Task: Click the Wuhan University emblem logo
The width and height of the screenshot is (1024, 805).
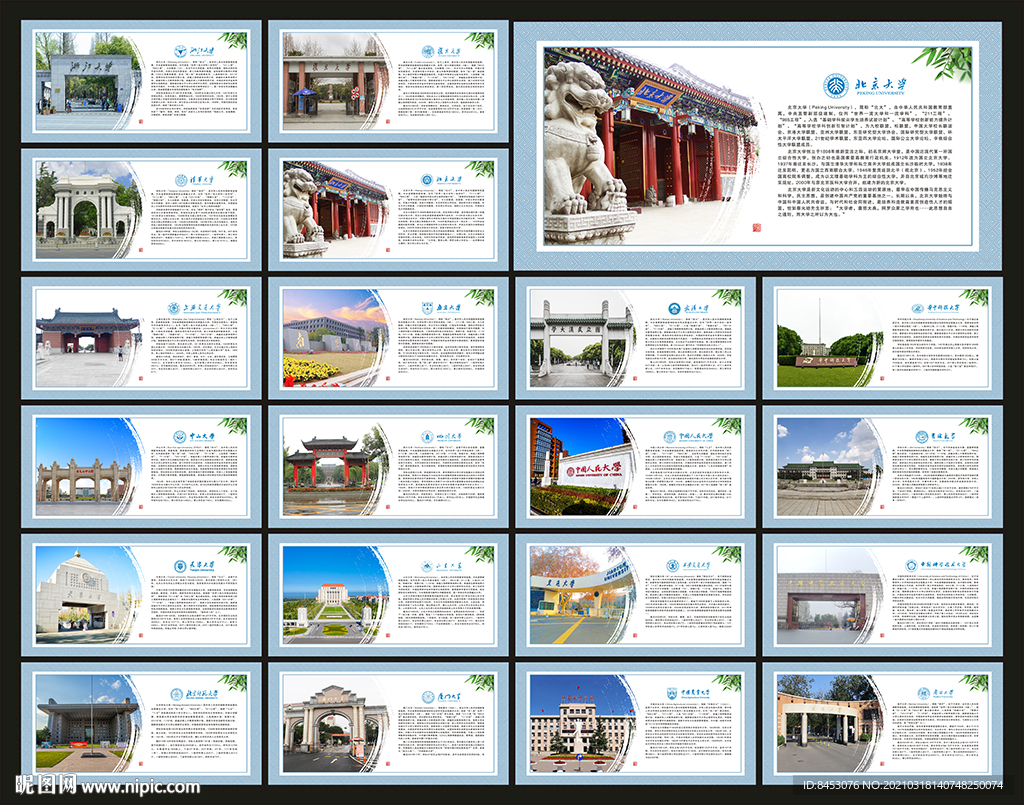Action: click(x=674, y=308)
